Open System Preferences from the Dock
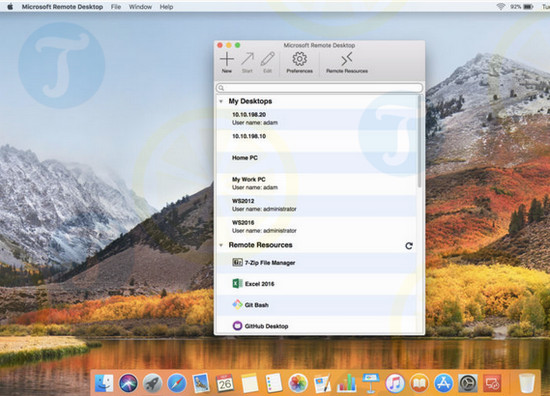The image size is (550, 396). 468,383
